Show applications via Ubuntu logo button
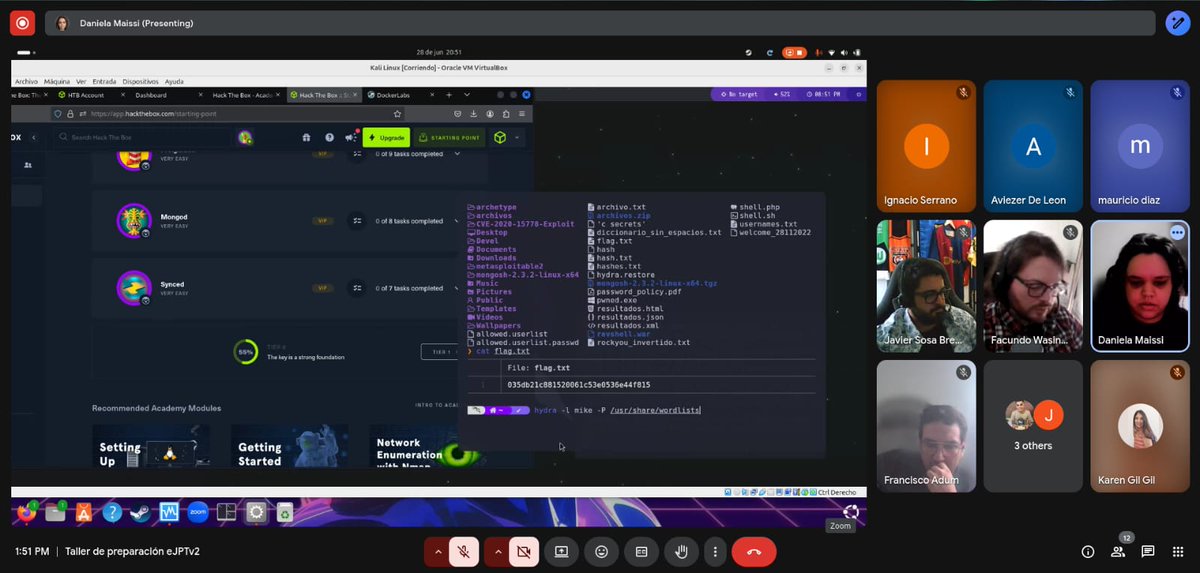Image resolution: width=1200 pixels, height=573 pixels. click(850, 512)
